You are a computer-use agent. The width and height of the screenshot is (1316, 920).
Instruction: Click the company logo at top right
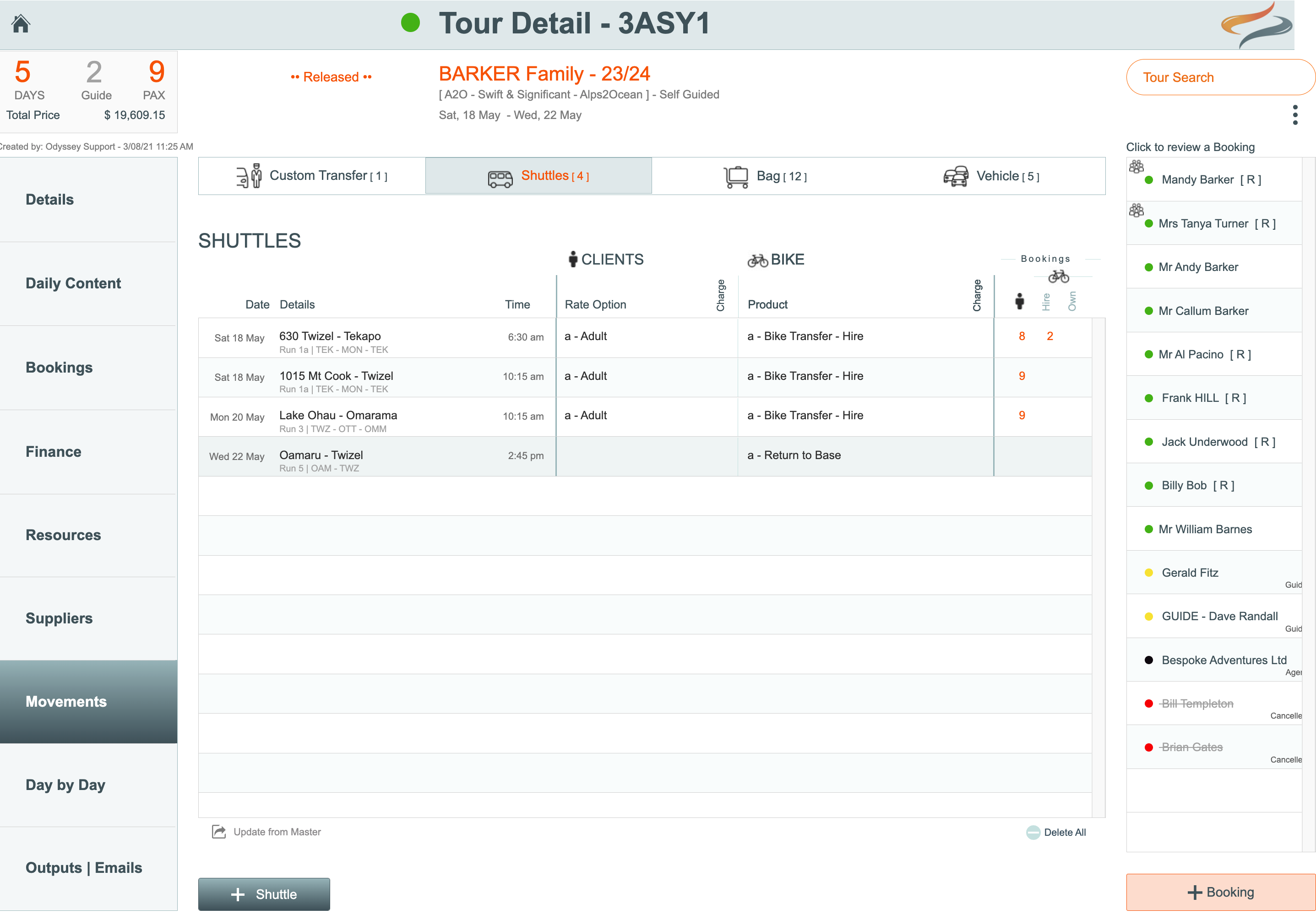tap(1256, 25)
